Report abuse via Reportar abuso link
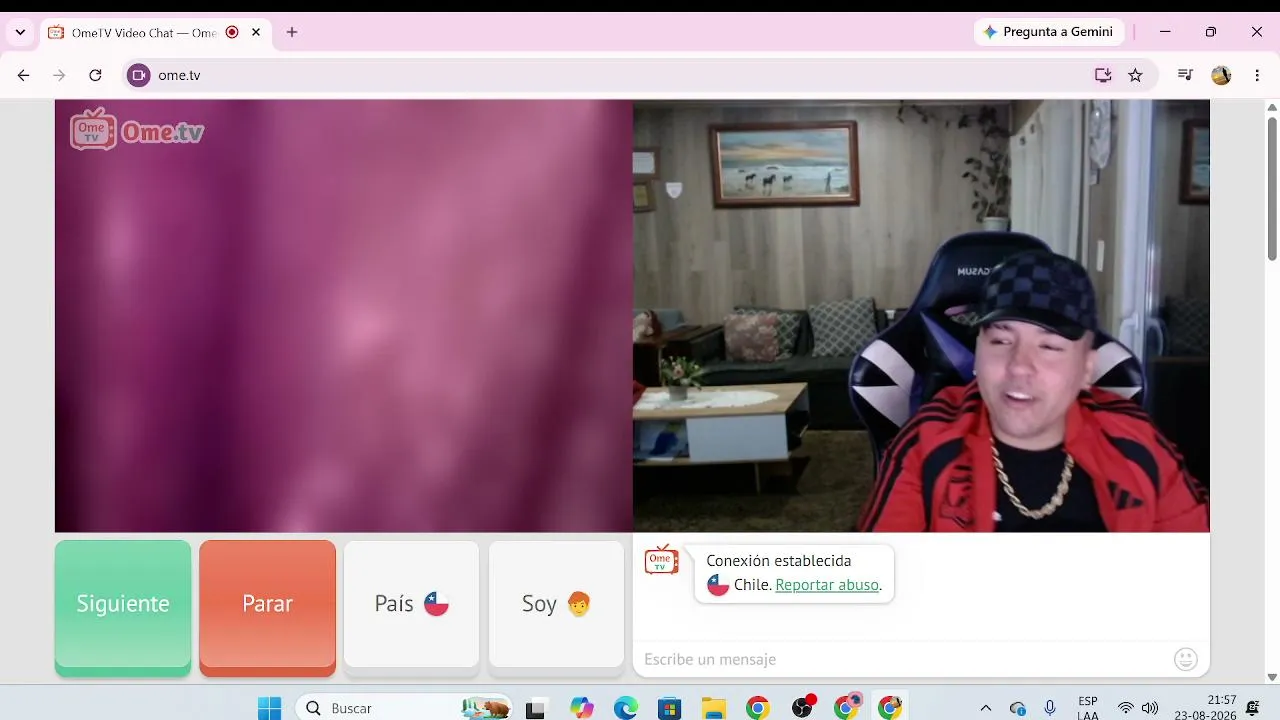 (827, 585)
